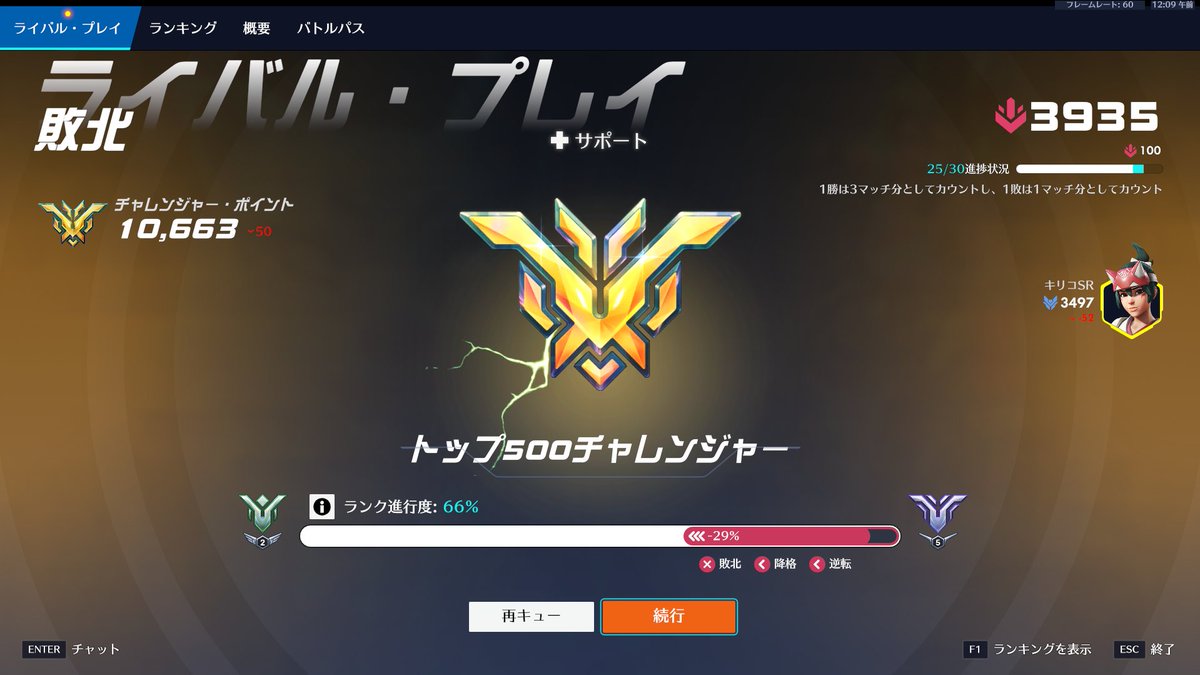The height and width of the screenshot is (675, 1200).
Task: Click the green rank 2 badge
Action: (262, 520)
